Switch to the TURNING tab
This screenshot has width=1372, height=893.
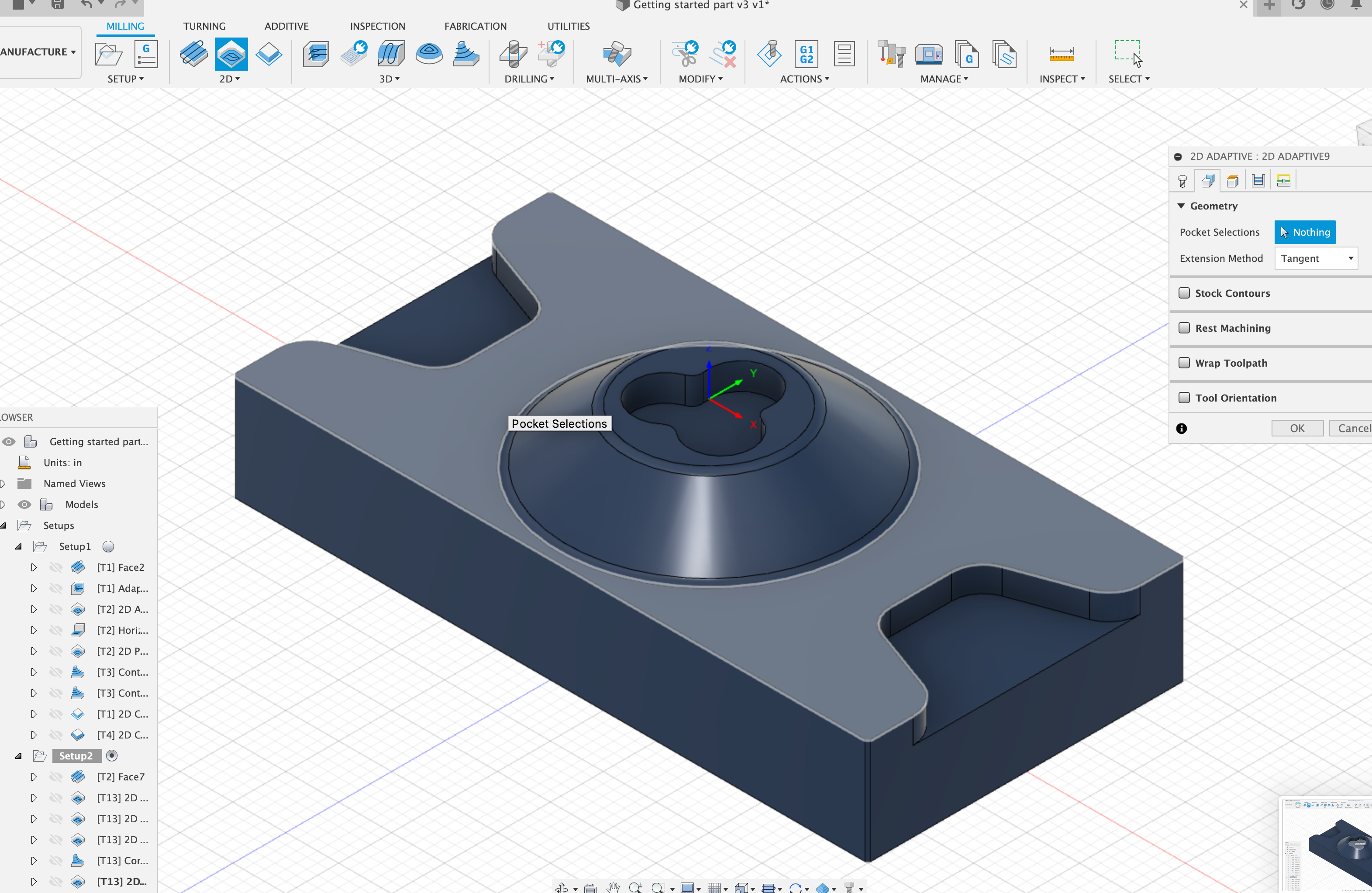[x=204, y=26]
